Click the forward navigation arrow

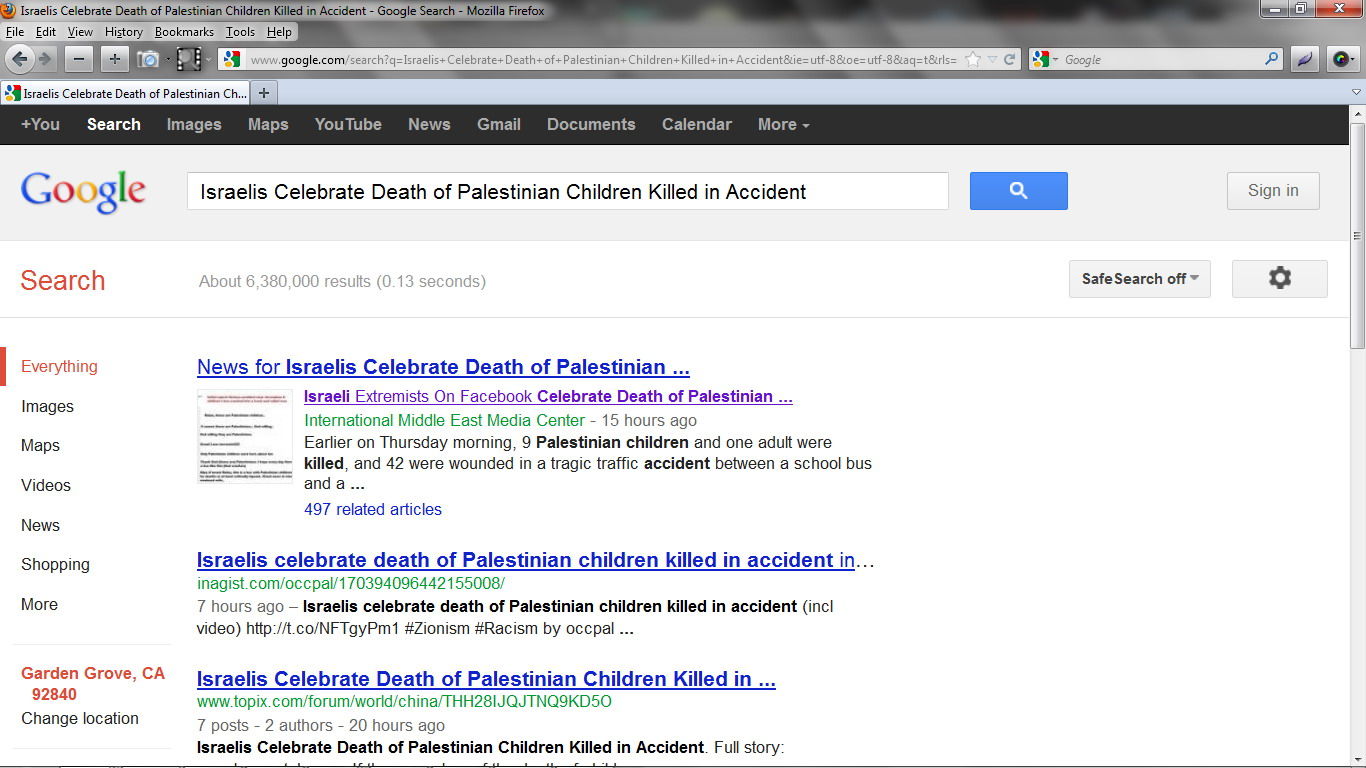45,59
